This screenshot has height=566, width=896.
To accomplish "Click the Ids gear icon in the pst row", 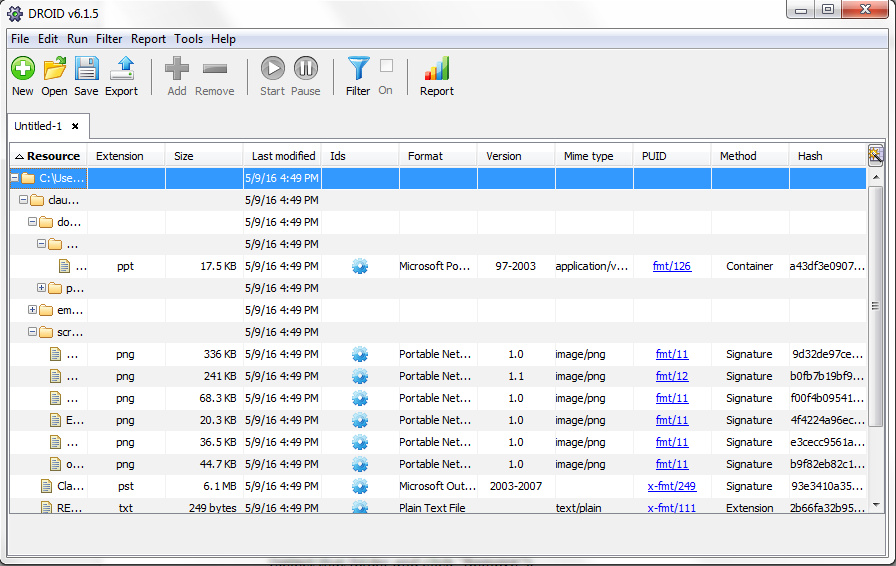I will 359,486.
